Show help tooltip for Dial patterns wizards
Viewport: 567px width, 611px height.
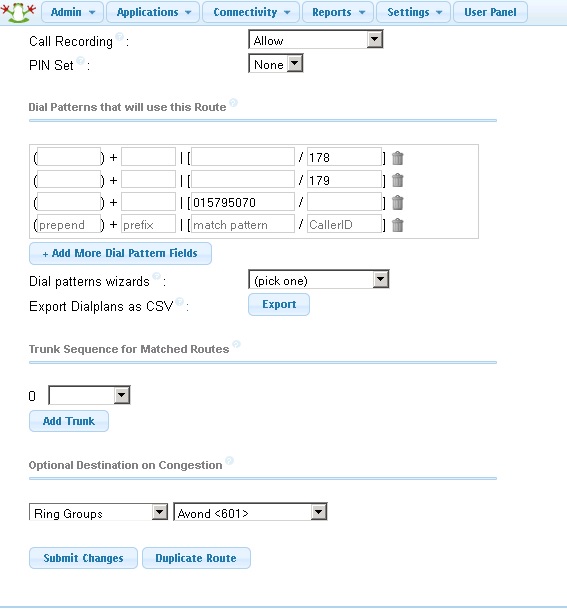point(156,276)
